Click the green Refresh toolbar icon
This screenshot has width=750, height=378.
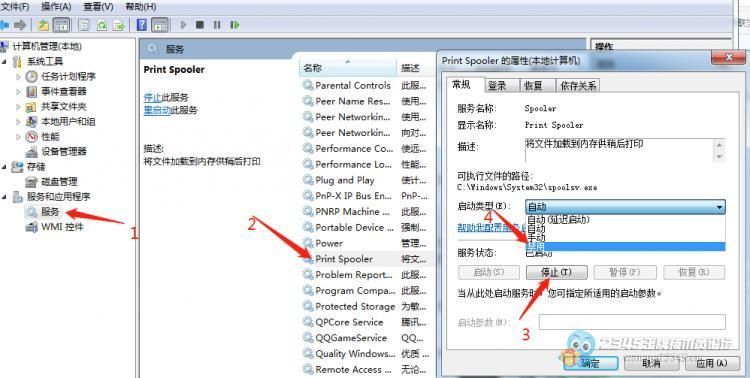click(x=101, y=25)
